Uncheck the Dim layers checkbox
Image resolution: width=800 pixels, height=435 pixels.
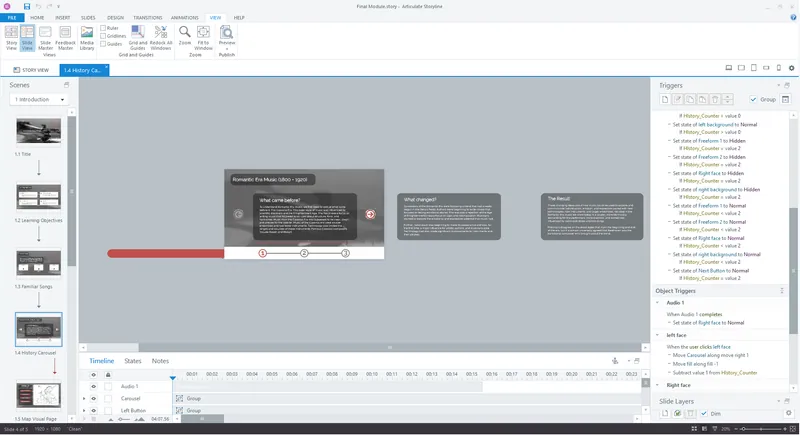[x=704, y=414]
